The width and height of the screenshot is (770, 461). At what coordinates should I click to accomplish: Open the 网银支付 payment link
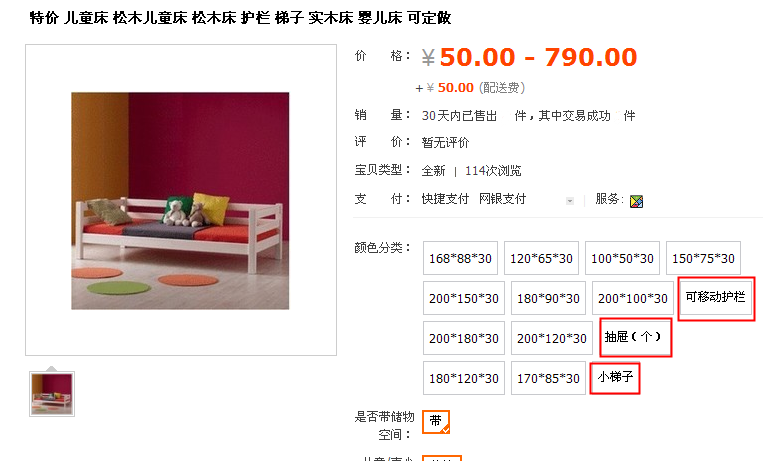pyautogui.click(x=502, y=199)
